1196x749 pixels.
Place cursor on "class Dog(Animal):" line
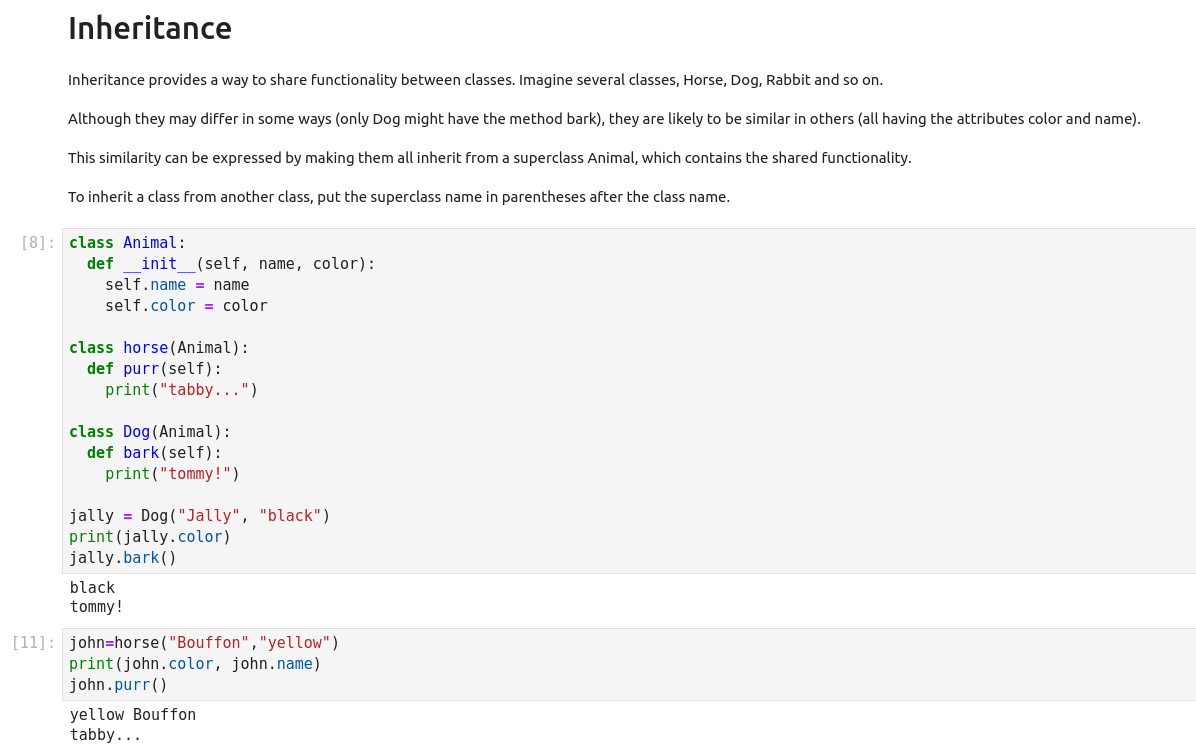pyautogui.click(x=149, y=432)
